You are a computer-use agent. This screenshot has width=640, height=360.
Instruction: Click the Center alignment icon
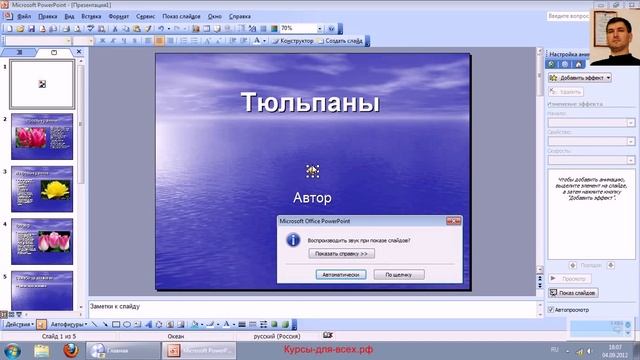pyautogui.click(x=159, y=40)
